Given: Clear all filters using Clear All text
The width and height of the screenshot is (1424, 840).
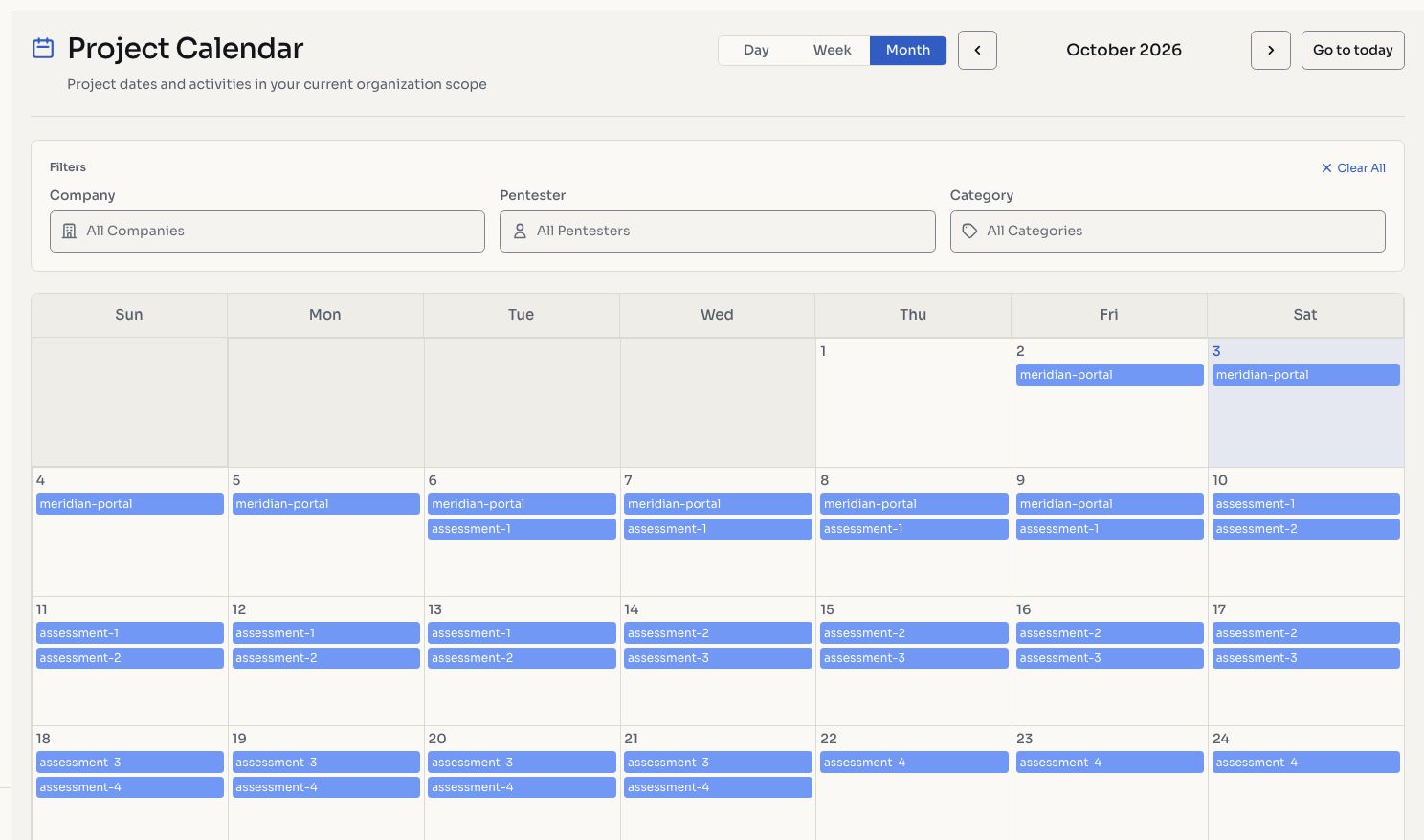Looking at the screenshot, I should pyautogui.click(x=1361, y=168).
